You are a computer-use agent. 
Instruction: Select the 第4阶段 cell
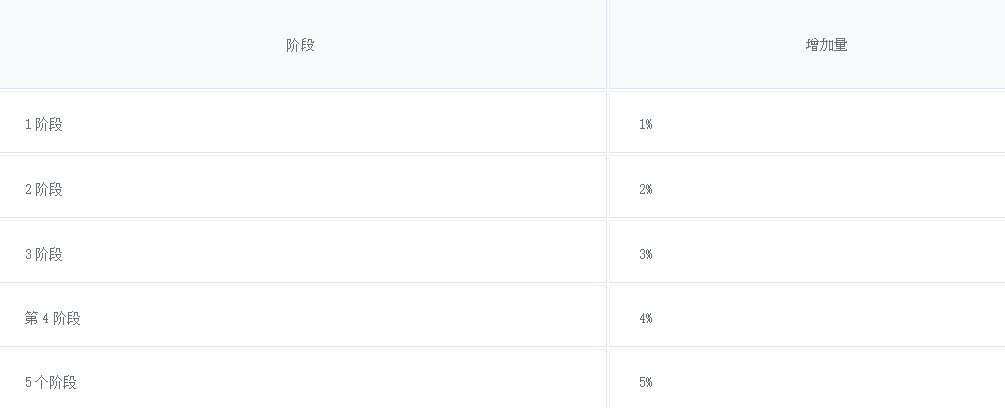[53, 318]
